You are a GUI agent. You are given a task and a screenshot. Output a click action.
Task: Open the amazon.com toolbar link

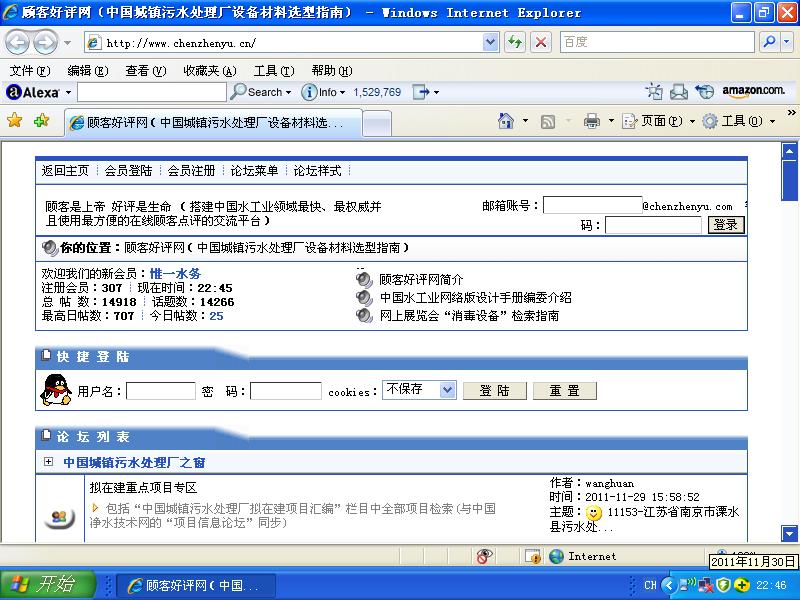pyautogui.click(x=753, y=90)
